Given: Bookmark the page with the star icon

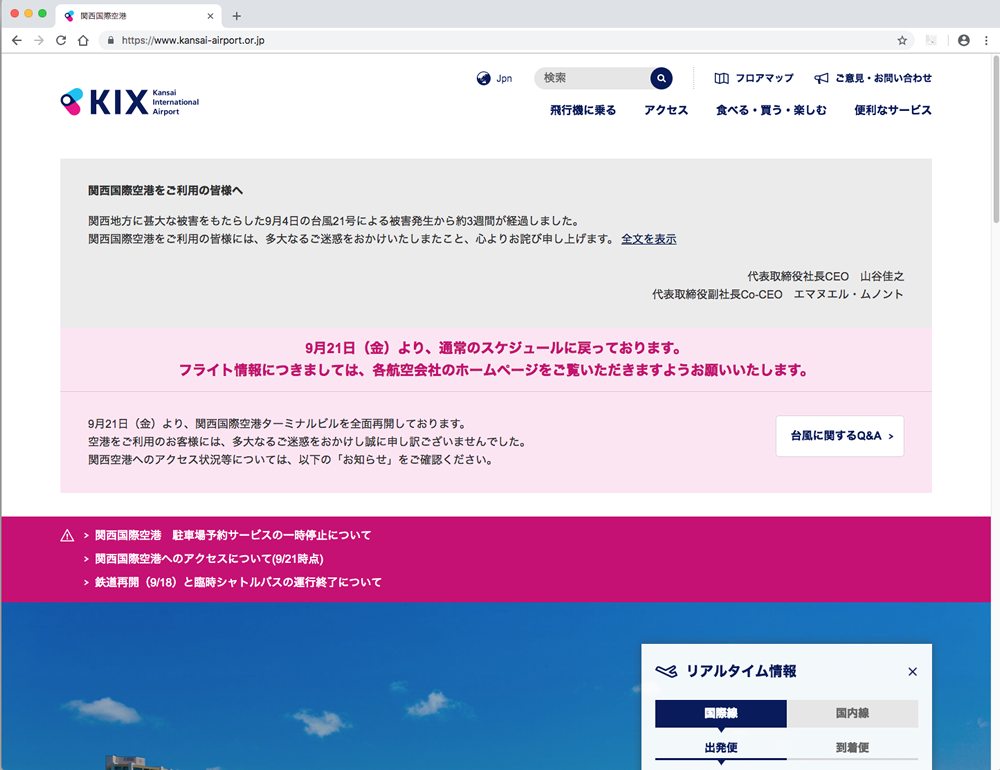Looking at the screenshot, I should [x=902, y=40].
